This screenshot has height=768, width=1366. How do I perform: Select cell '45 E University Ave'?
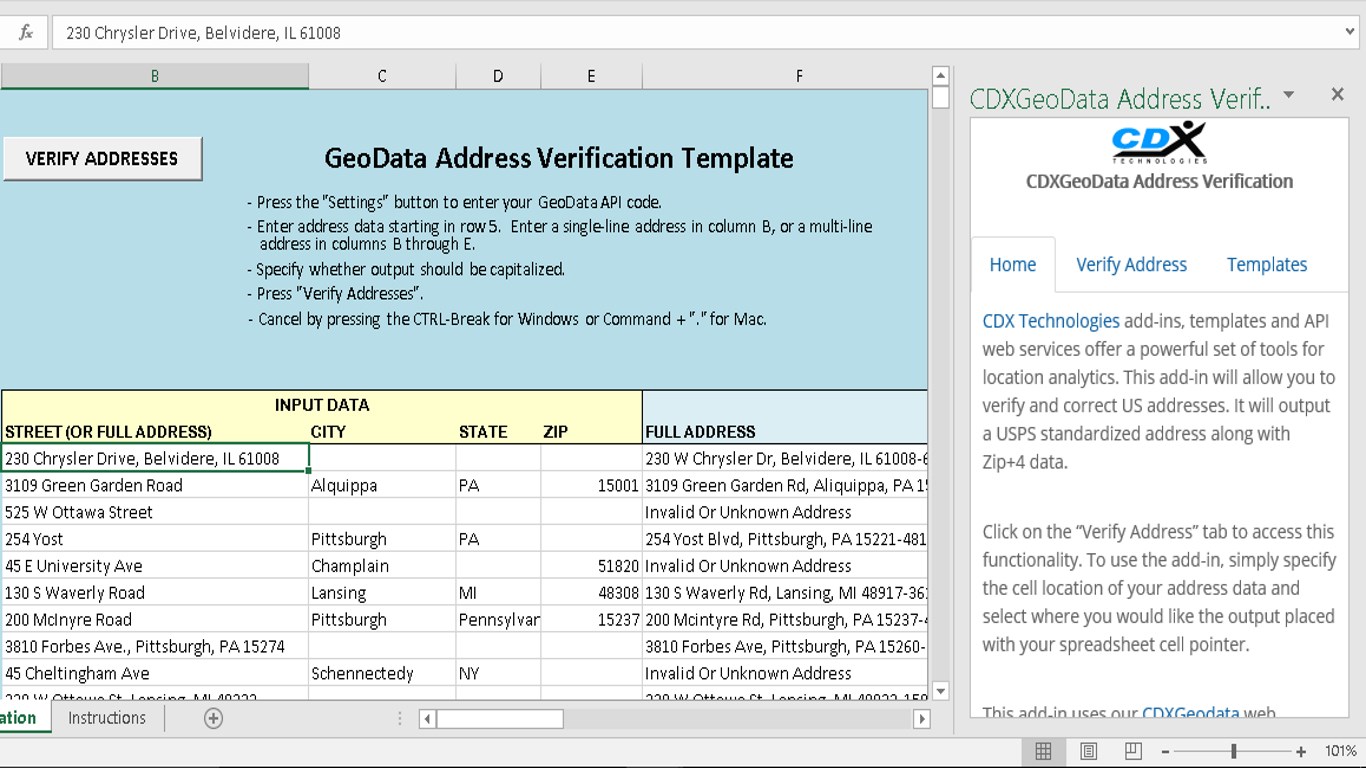[155, 566]
